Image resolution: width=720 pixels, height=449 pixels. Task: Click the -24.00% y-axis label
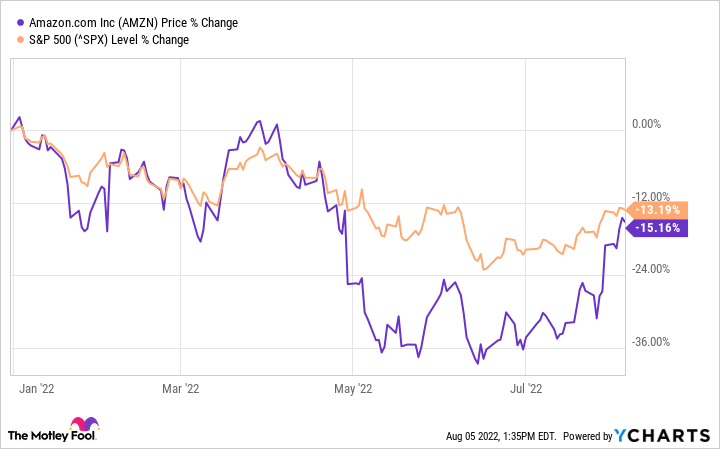651,269
